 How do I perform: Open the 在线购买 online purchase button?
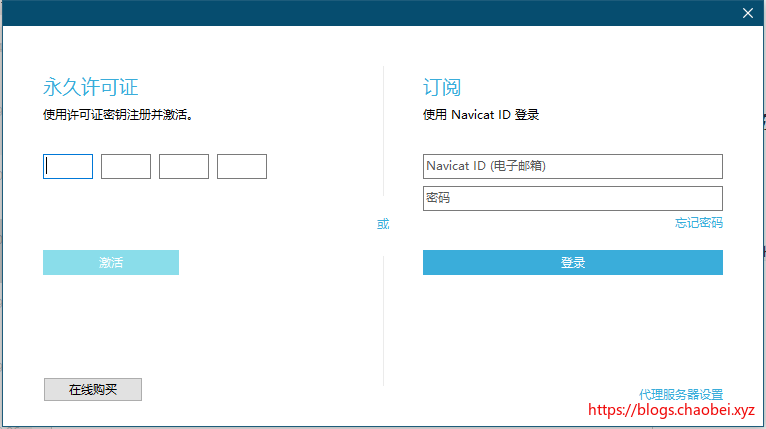(x=93, y=389)
